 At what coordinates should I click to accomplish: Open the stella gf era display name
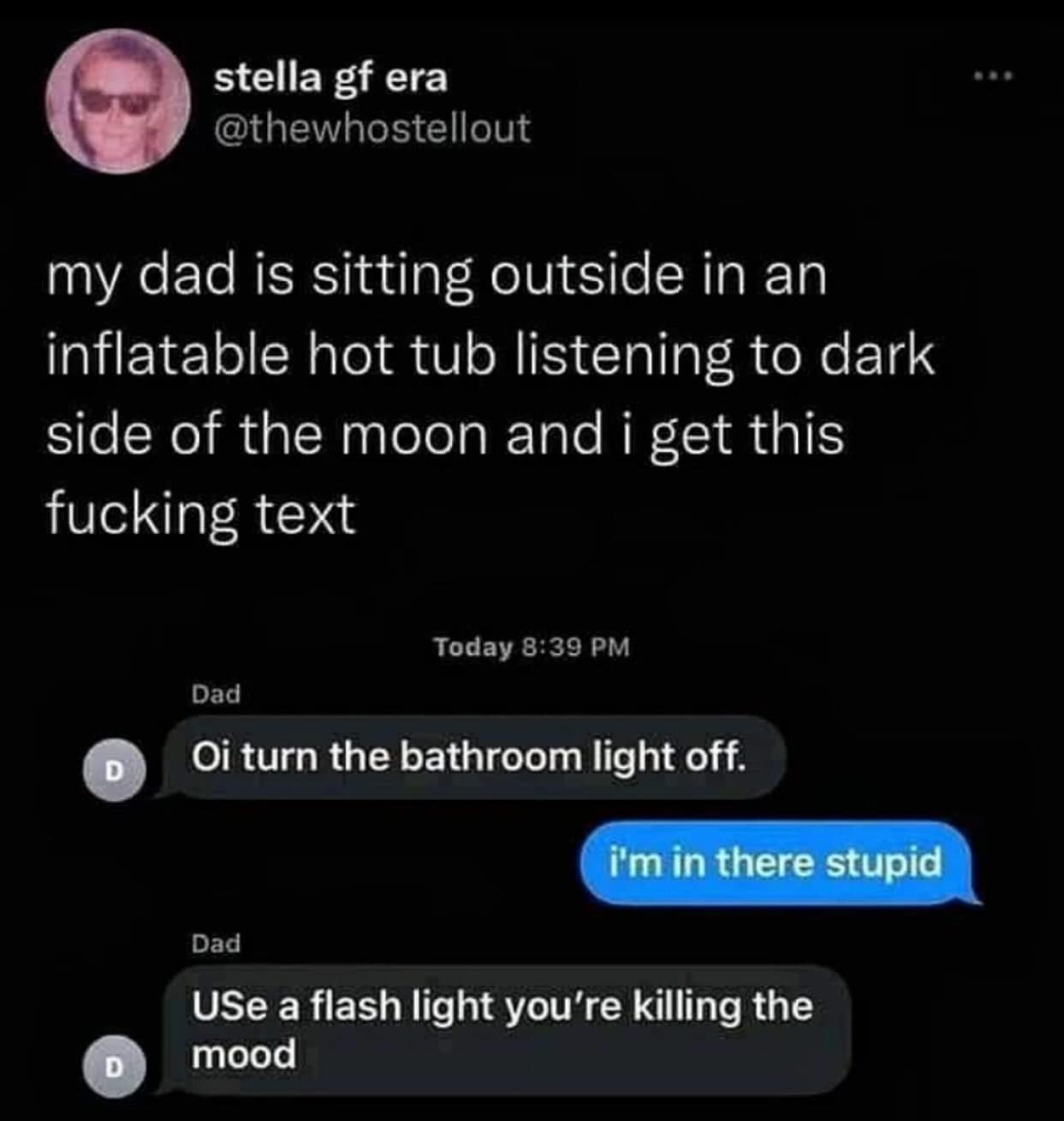coord(330,79)
